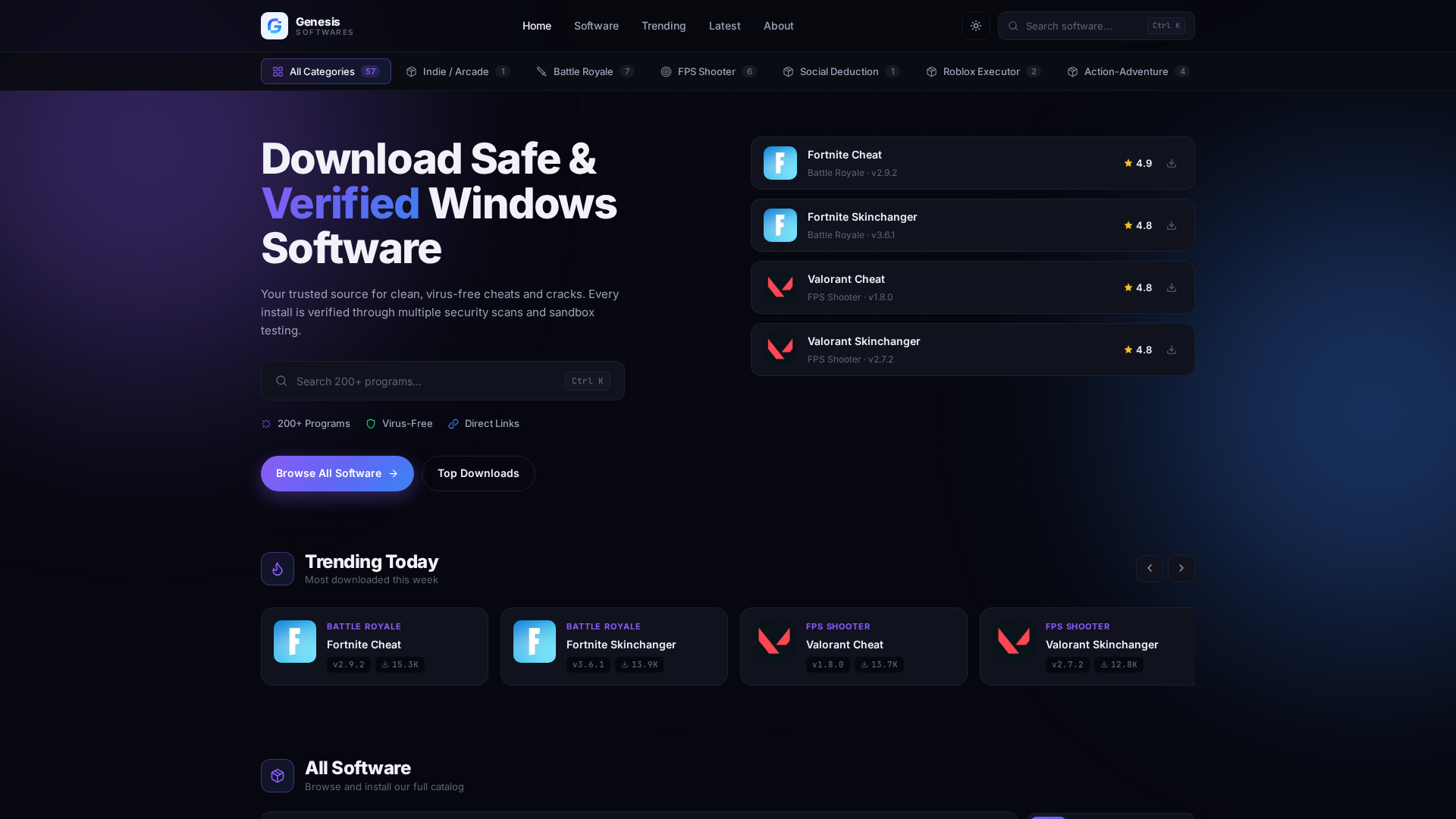1456x819 pixels.
Task: Click the 4.9 star rating
Action: 1137,163
